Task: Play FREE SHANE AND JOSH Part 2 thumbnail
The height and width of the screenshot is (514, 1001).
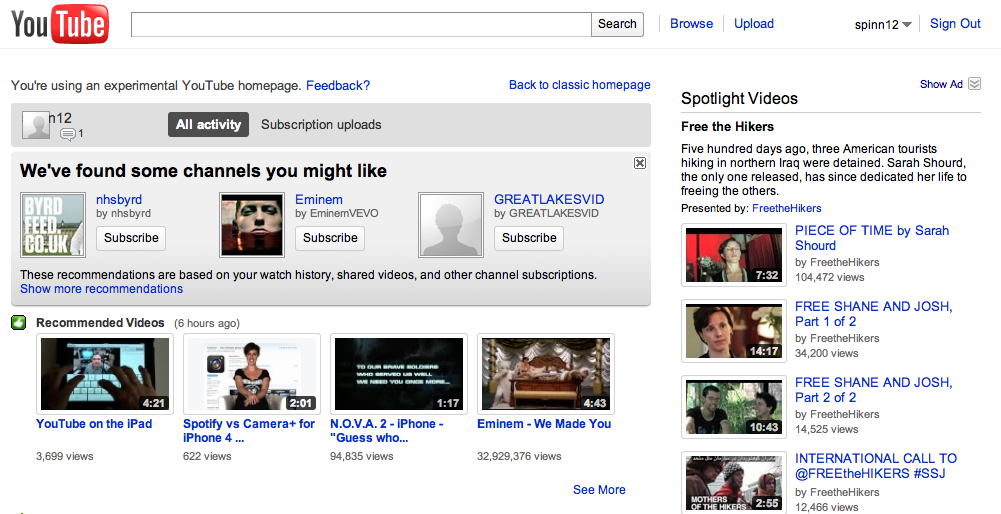Action: [734, 407]
